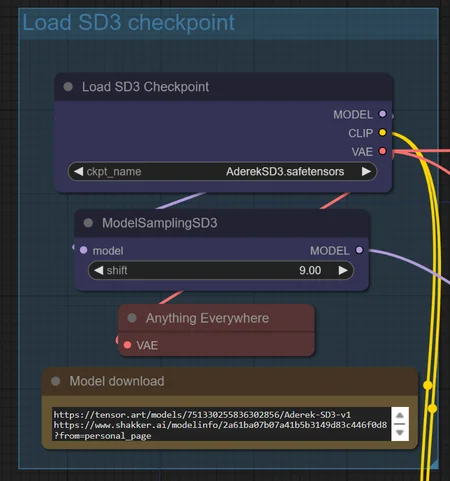Viewport: 450px width, 481px height.
Task: Collapse the Model download note via its dot
Action: (x=56, y=381)
